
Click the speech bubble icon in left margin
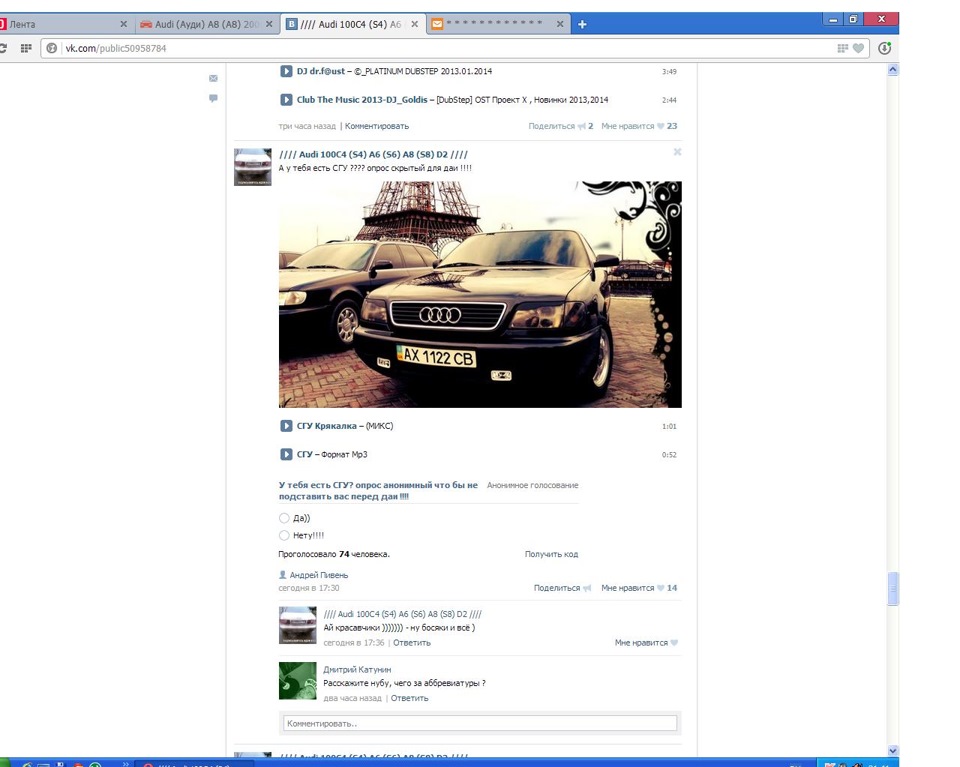tap(213, 98)
